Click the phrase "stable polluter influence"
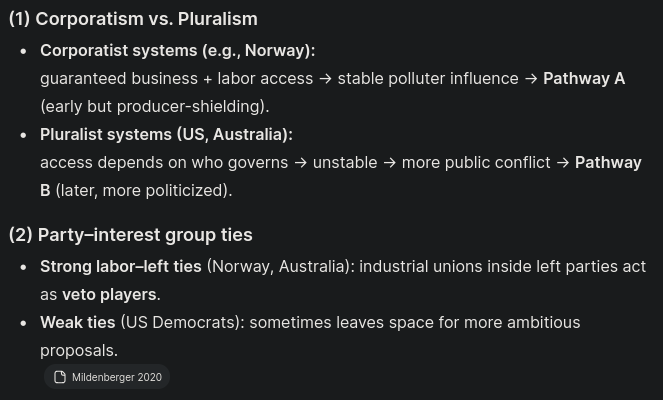This screenshot has height=400, width=663. click(x=428, y=78)
